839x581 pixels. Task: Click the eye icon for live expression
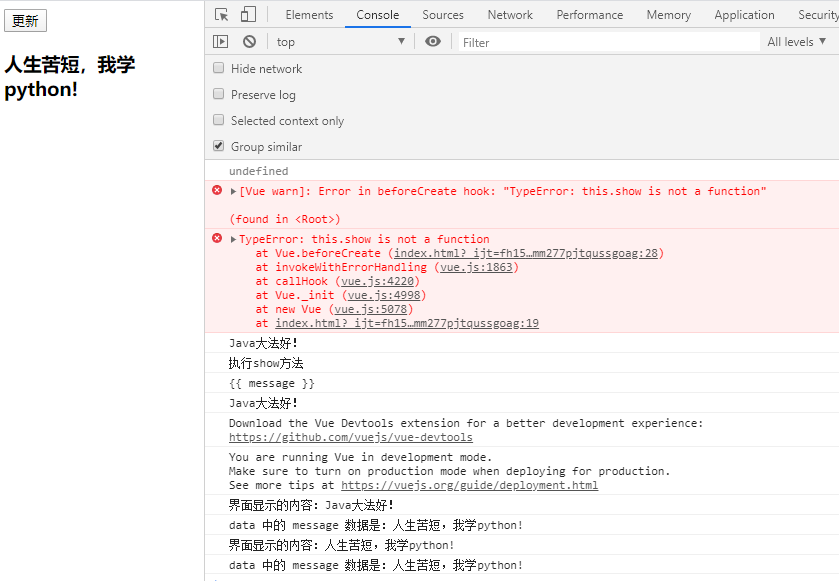(x=432, y=42)
